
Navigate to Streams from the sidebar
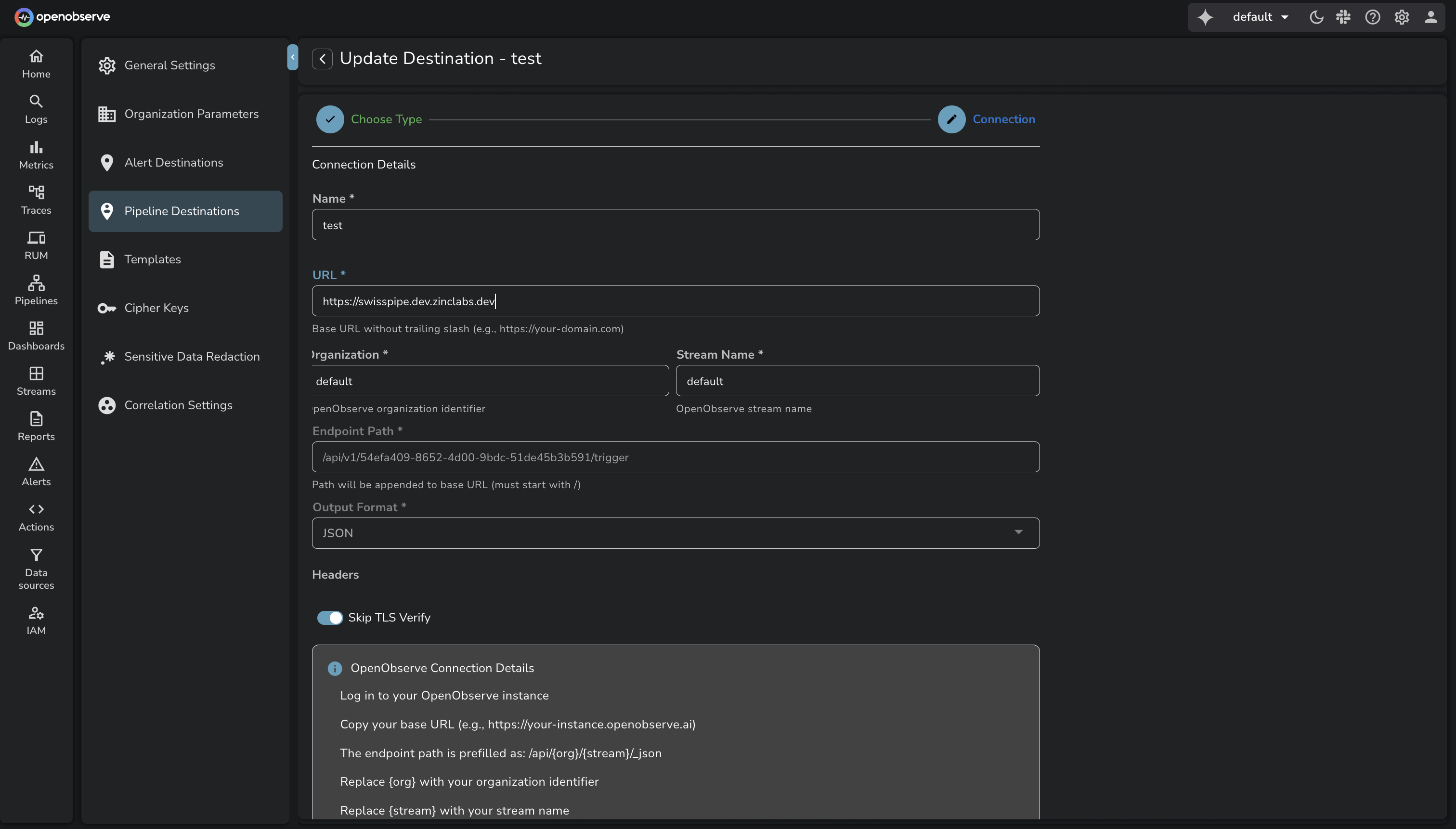(35, 380)
